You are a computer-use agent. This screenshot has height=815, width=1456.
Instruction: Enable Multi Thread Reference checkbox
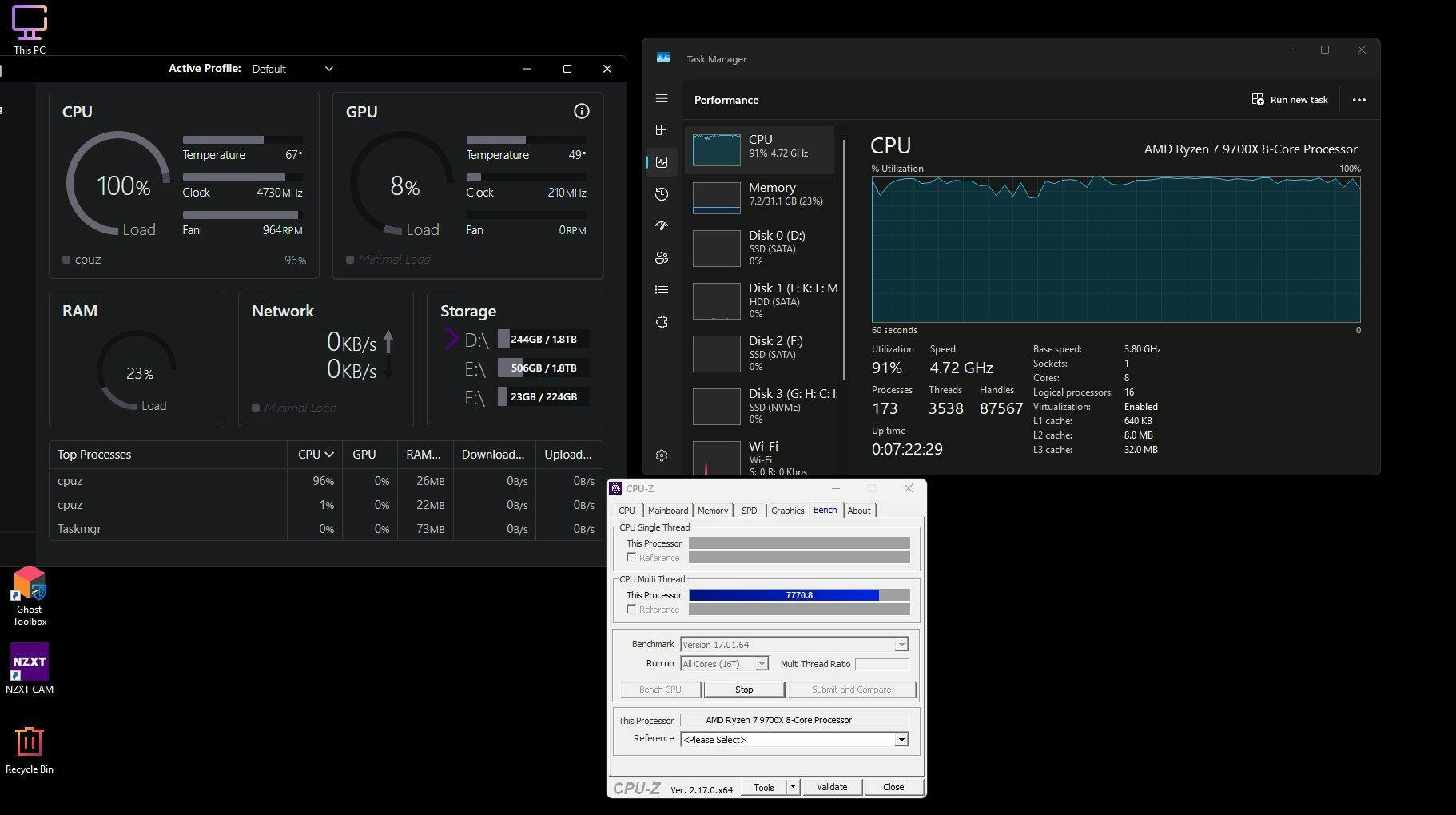pos(632,610)
